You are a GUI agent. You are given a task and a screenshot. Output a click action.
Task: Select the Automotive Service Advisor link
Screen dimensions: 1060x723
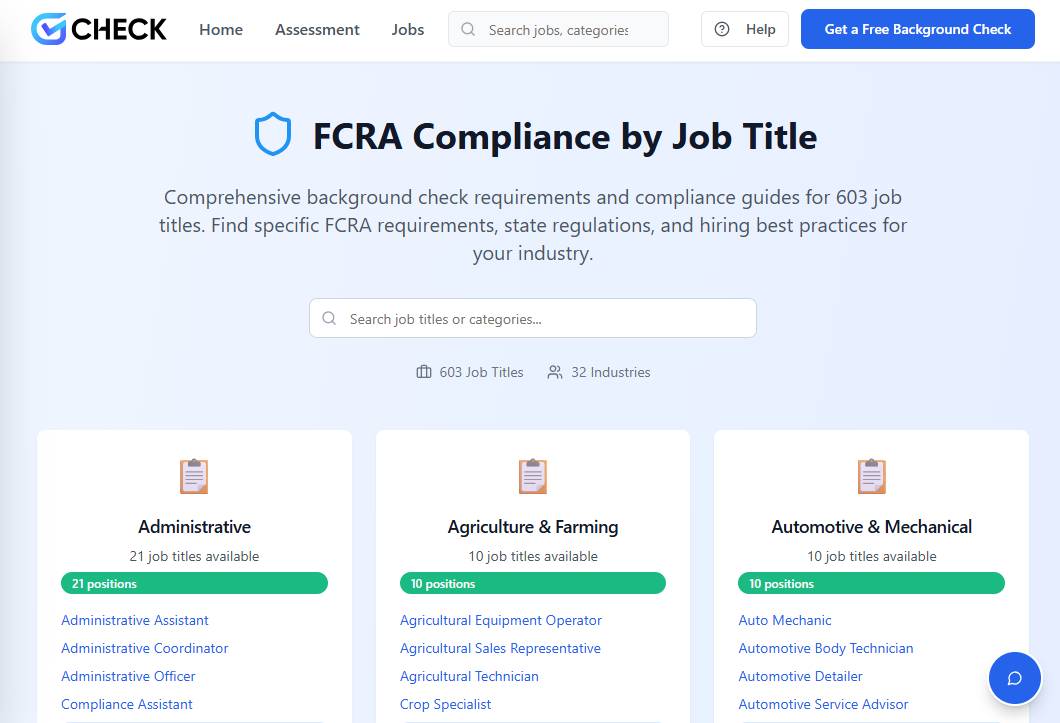[823, 704]
